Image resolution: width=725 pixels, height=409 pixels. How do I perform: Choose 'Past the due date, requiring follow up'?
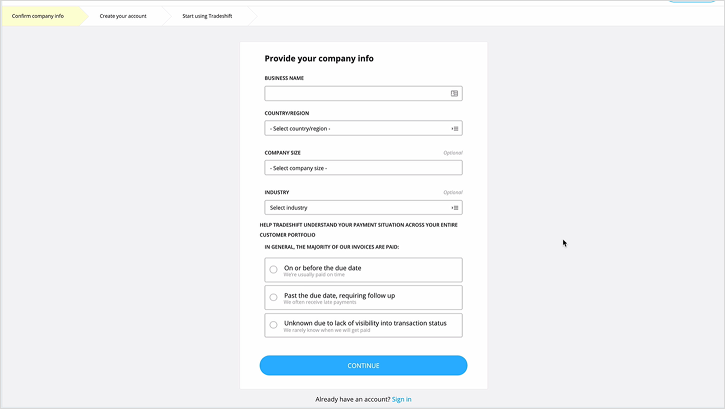pos(274,297)
